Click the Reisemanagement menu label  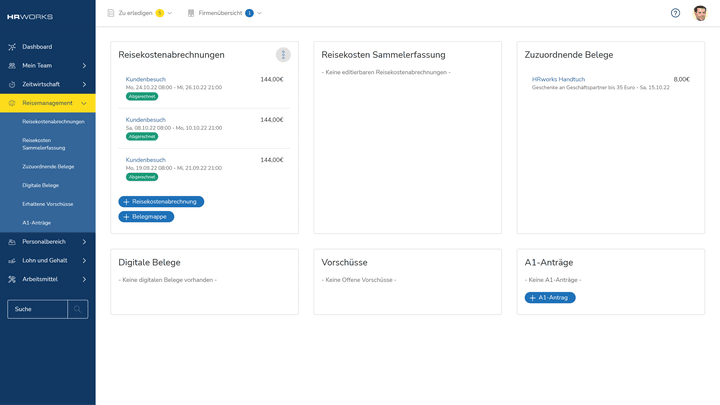[x=47, y=103]
